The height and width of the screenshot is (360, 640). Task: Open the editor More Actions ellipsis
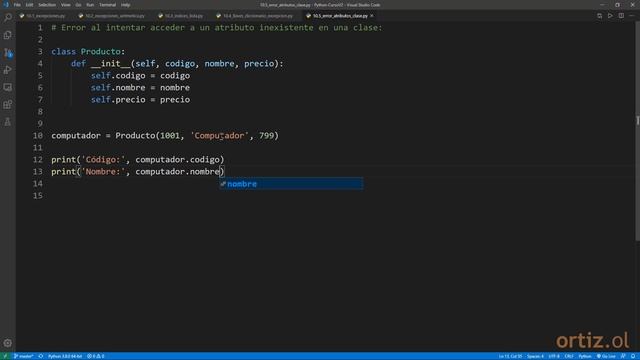(x=632, y=16)
